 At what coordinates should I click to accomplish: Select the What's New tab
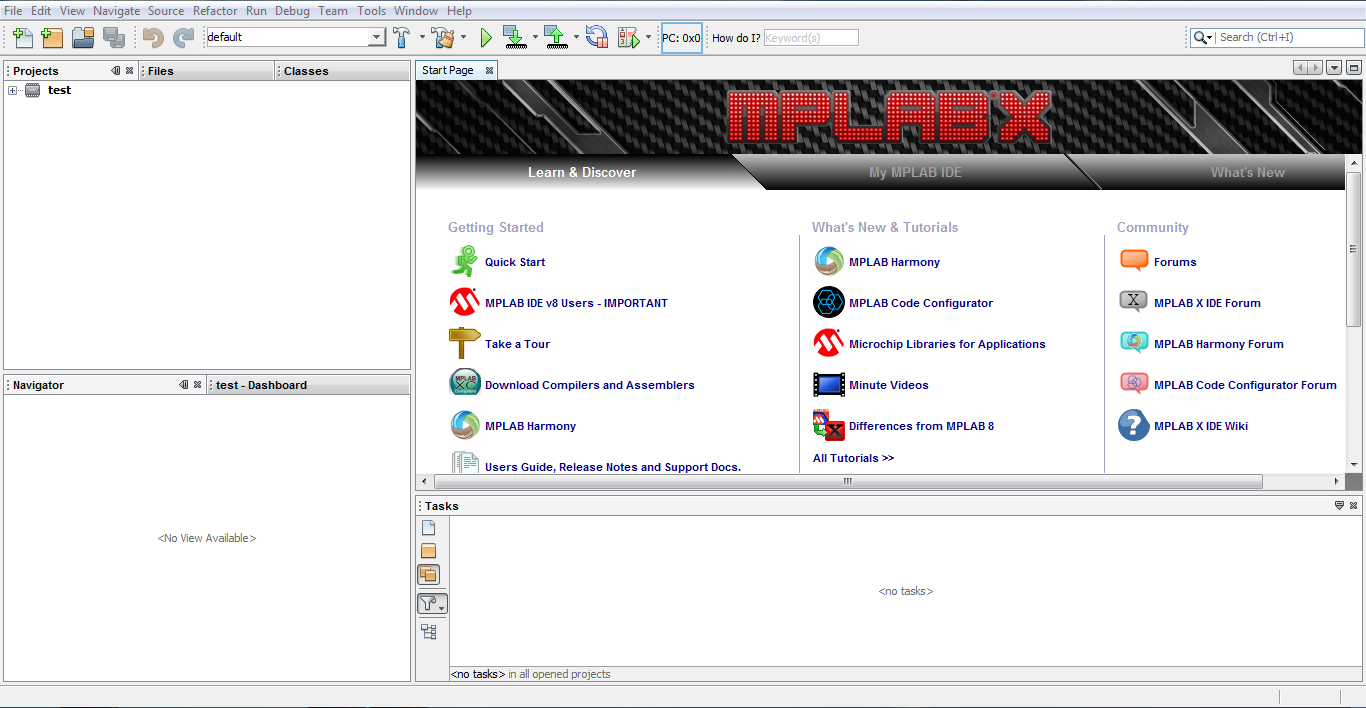pyautogui.click(x=1247, y=172)
